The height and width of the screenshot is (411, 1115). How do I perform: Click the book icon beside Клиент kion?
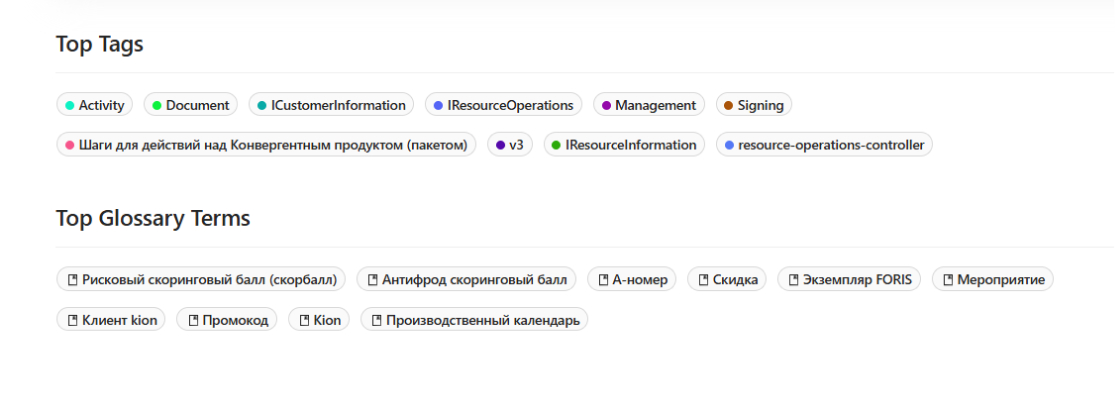(73, 321)
